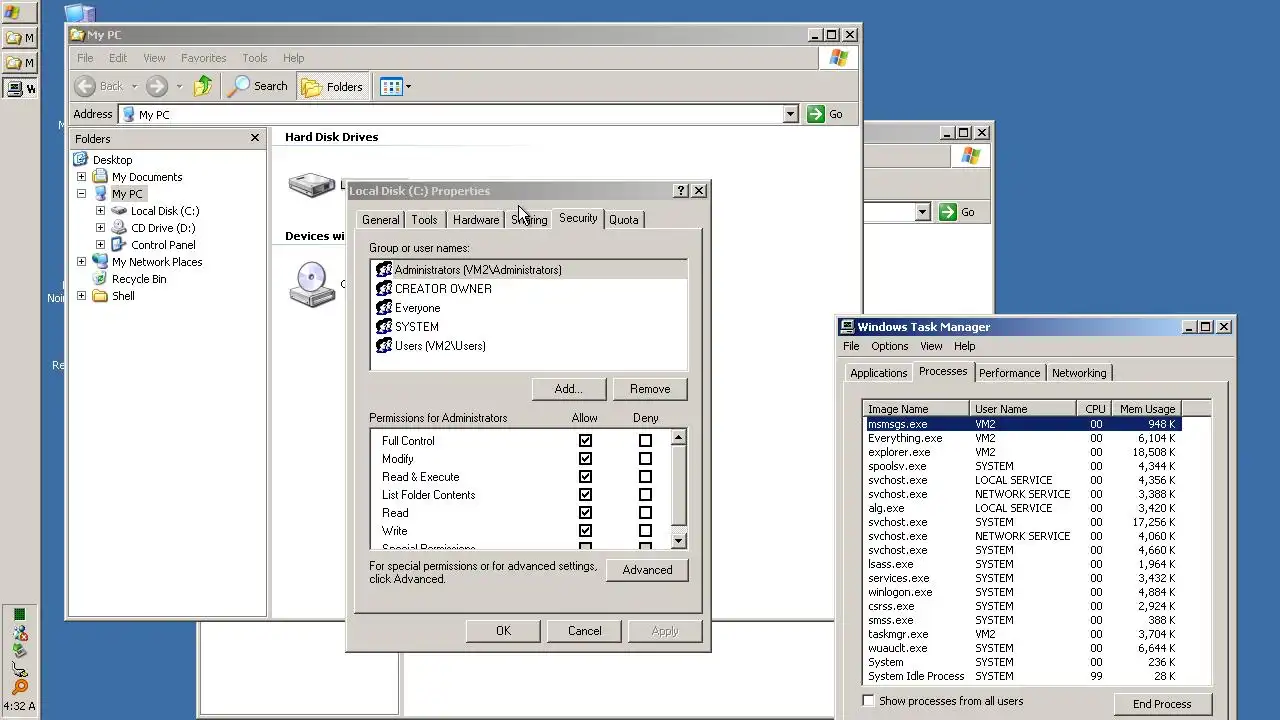This screenshot has width=1280, height=720.
Task: Click the hard disk drive icon in content pane
Action: (x=311, y=185)
